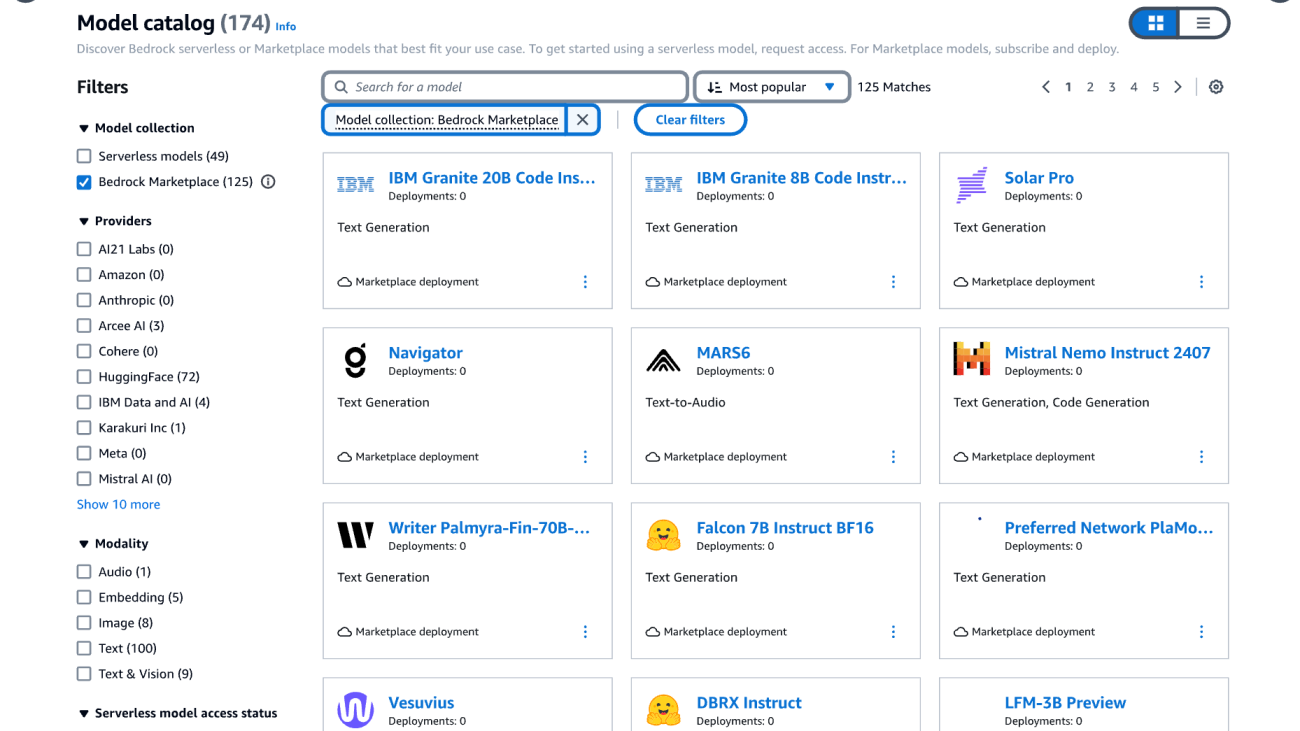Open MARS6 model details

click(x=723, y=353)
